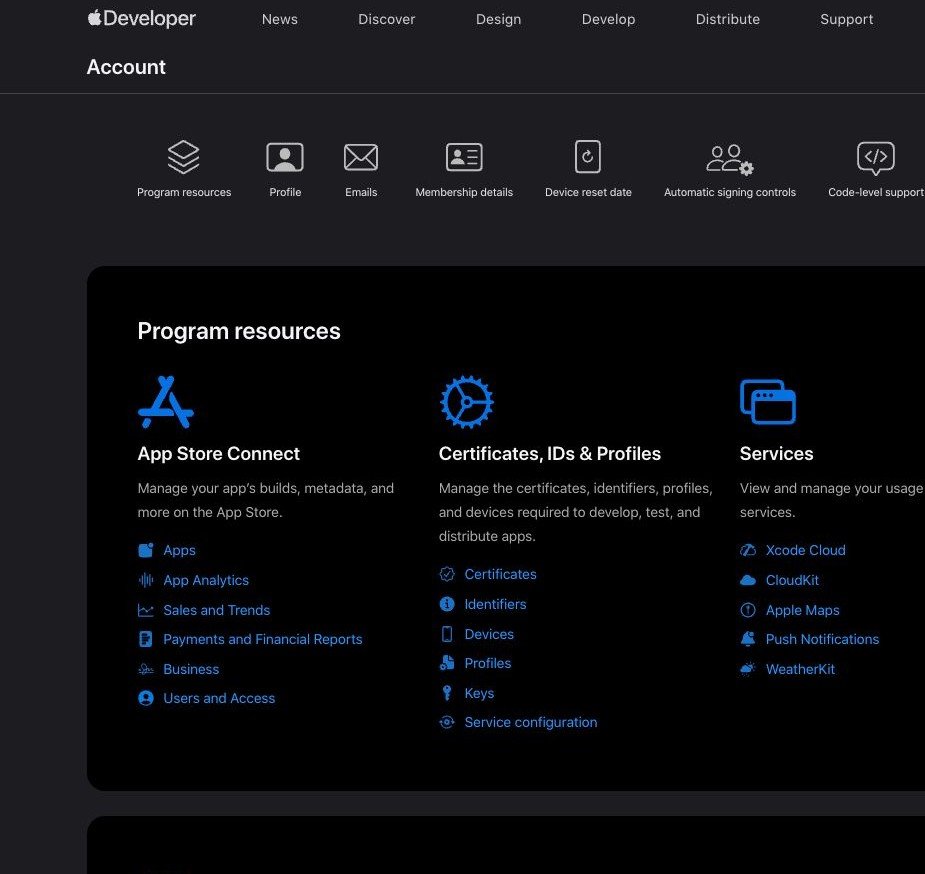925x874 pixels.
Task: Open Sales and Trends link
Action: click(x=217, y=610)
